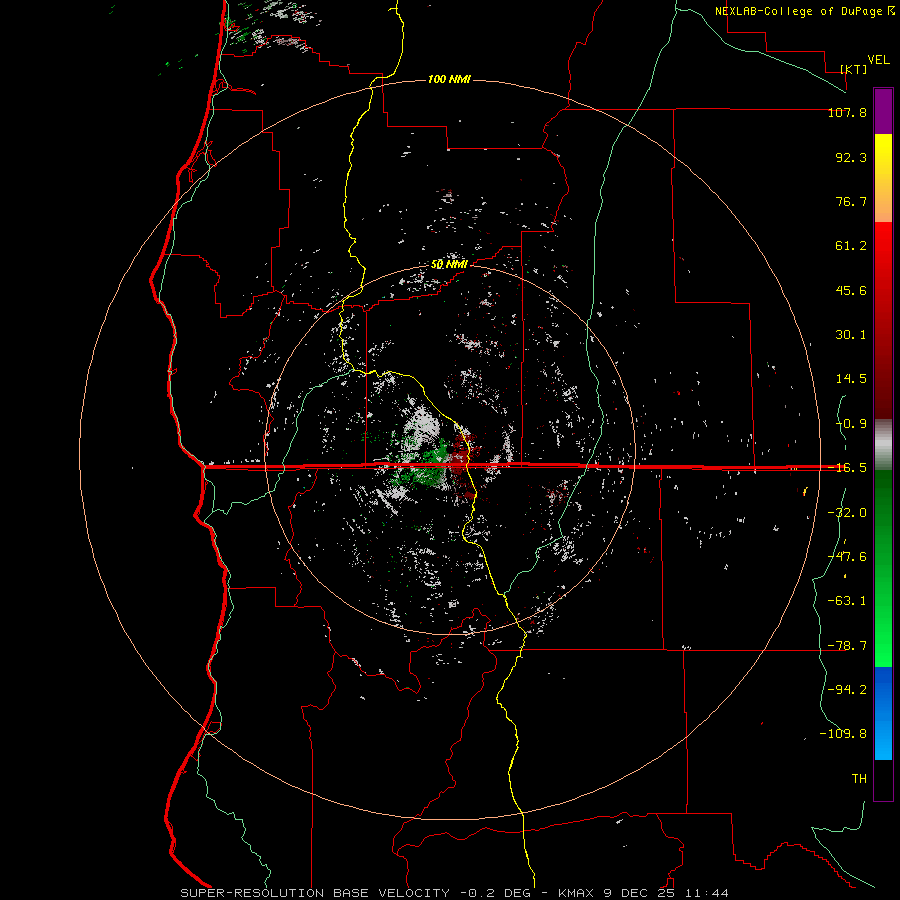Click the TH threshold label

click(x=859, y=779)
